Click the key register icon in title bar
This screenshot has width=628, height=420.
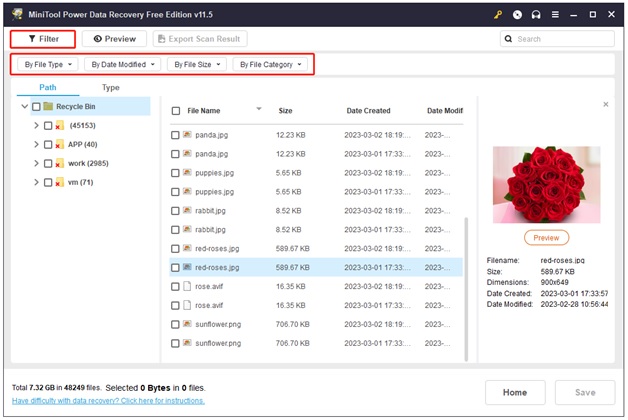coord(498,14)
